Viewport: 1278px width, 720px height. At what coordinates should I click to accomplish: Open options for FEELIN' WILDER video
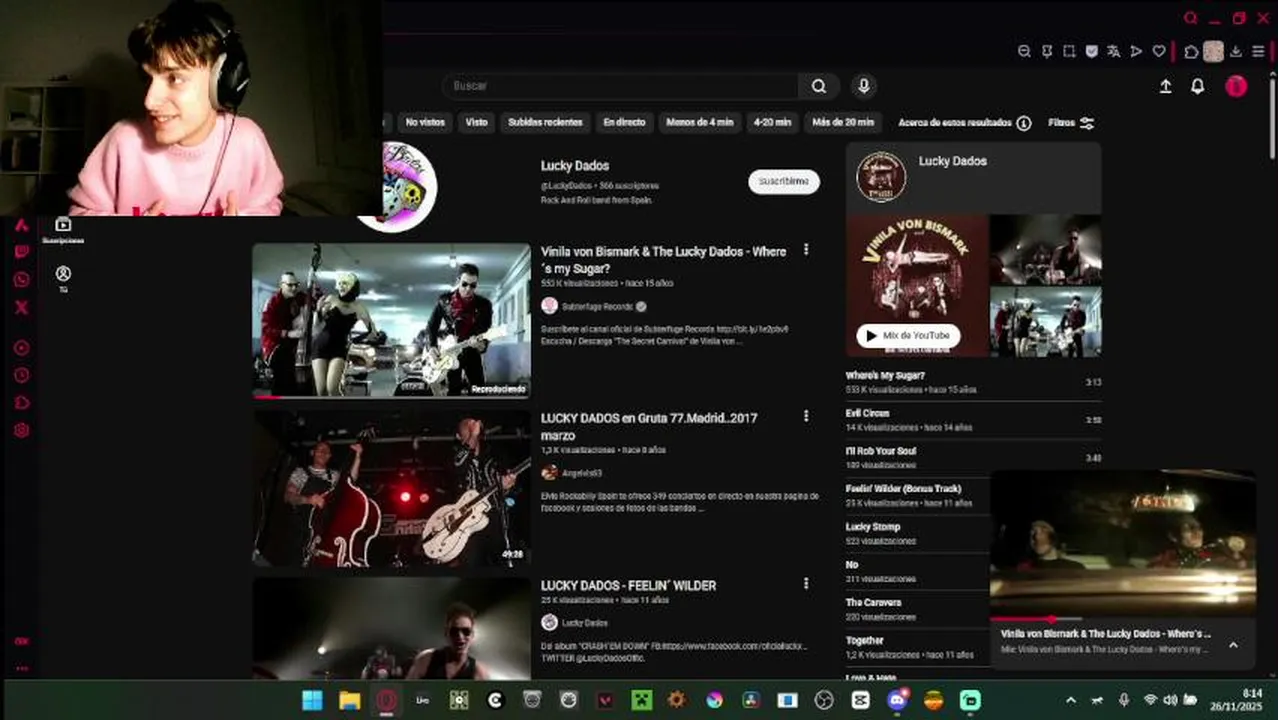click(806, 583)
